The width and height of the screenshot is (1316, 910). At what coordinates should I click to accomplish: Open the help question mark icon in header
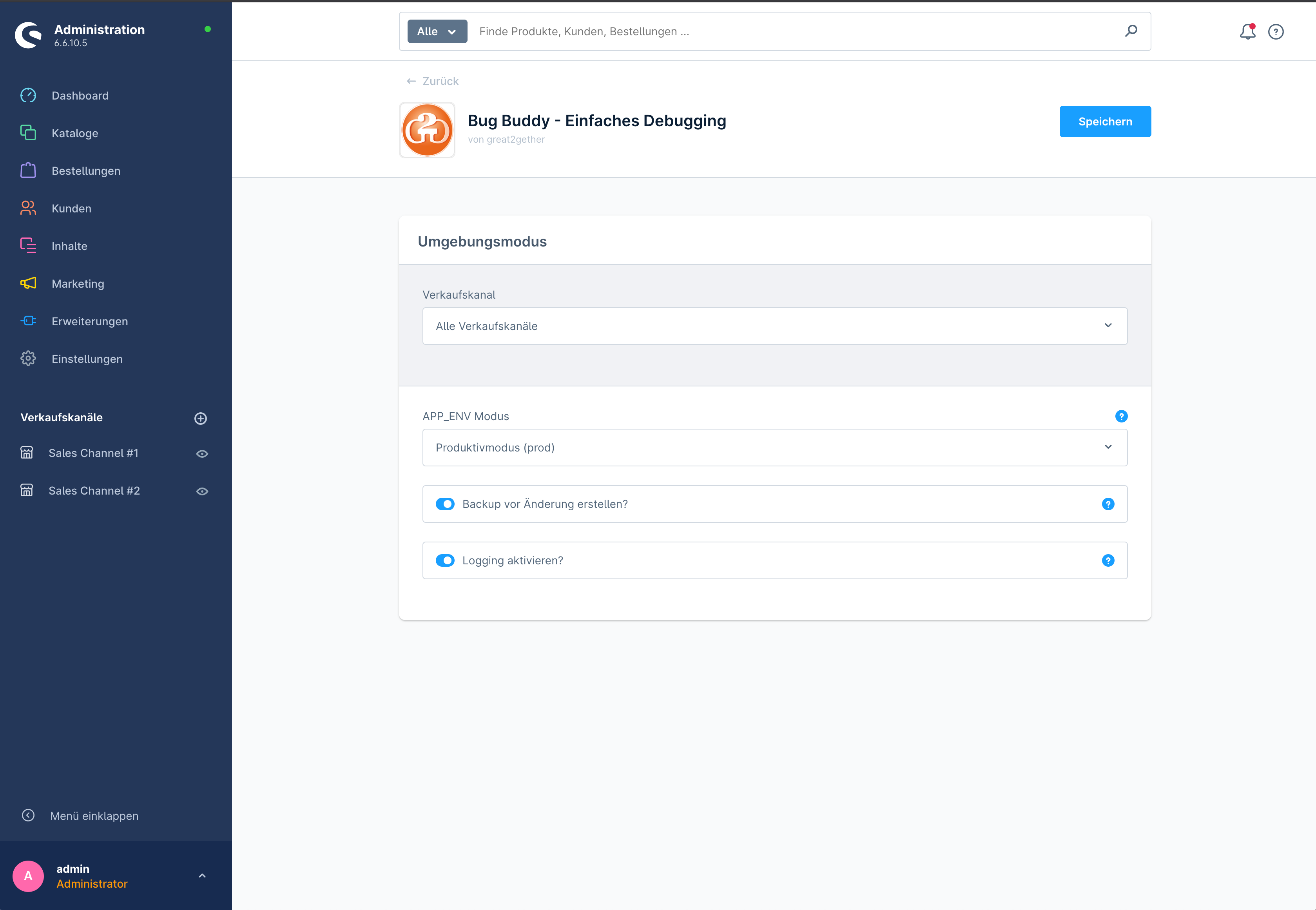[x=1276, y=31]
